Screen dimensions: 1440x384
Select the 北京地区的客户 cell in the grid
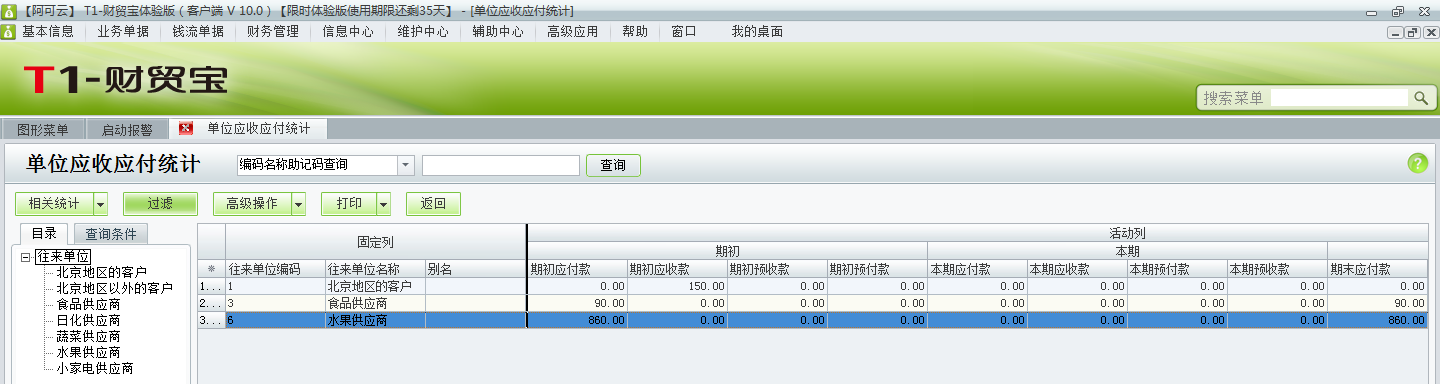(x=375, y=286)
